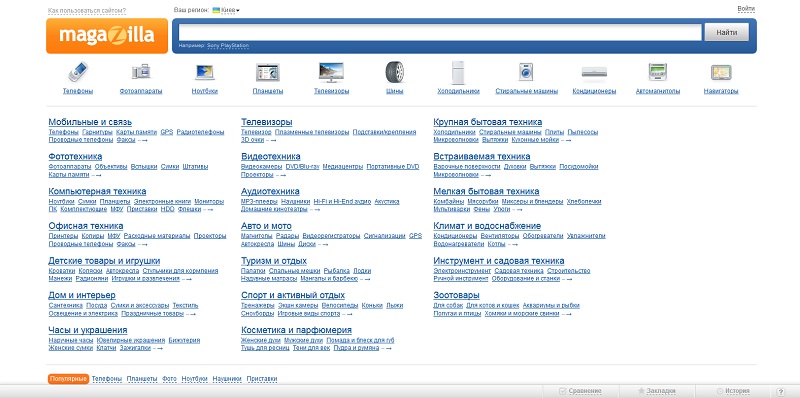The image size is (800, 398).
Task: Open the Авто и мото category
Action: pyautogui.click(x=266, y=226)
